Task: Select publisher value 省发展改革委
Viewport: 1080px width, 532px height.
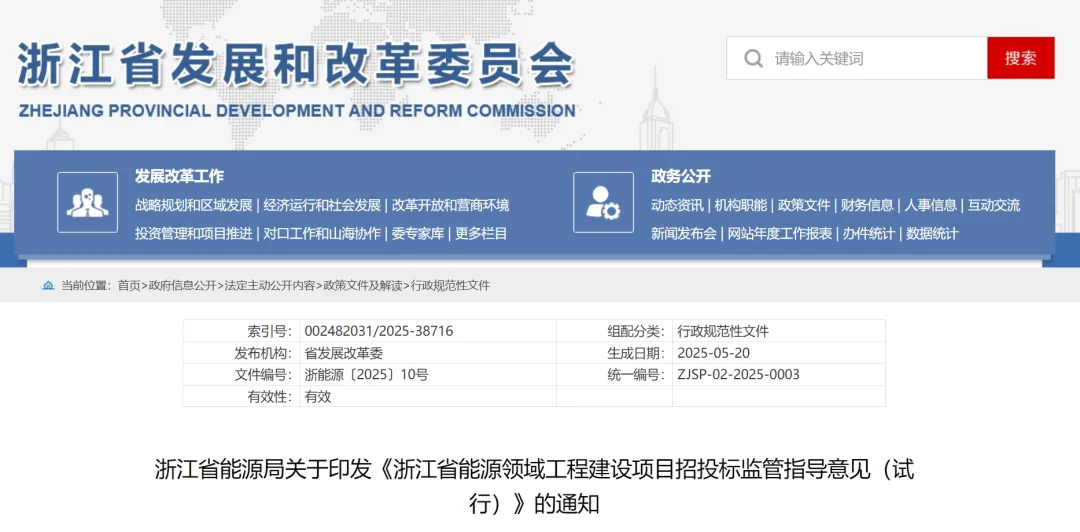Action: [x=343, y=354]
